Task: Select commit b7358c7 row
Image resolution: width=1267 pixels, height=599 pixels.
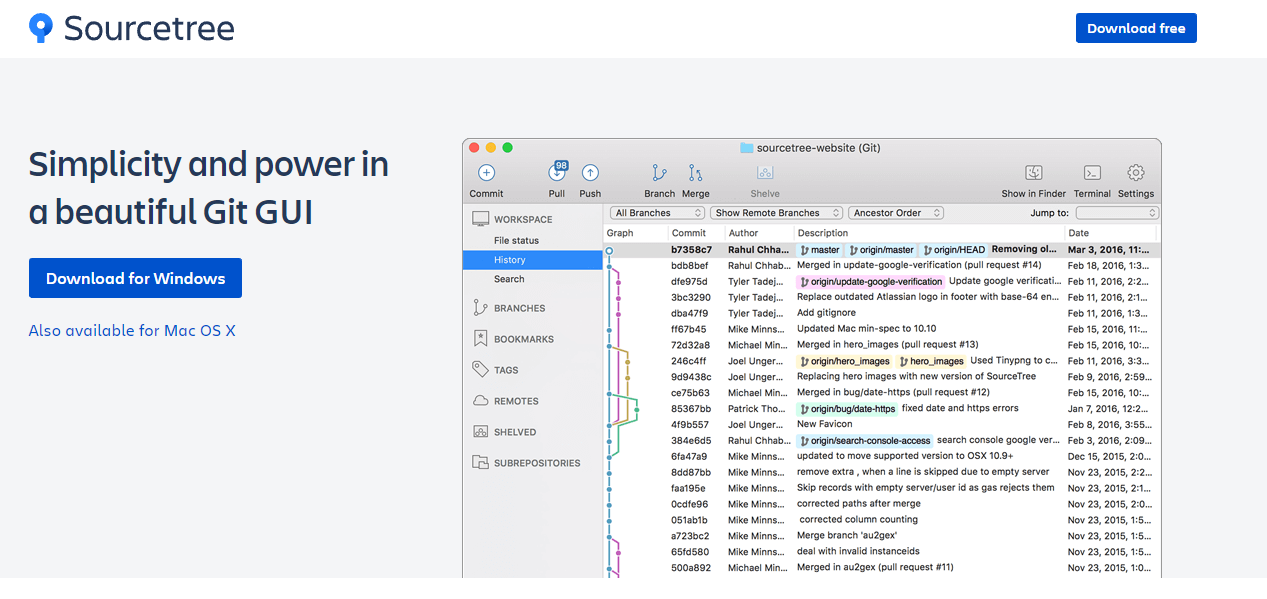Action: 882,250
